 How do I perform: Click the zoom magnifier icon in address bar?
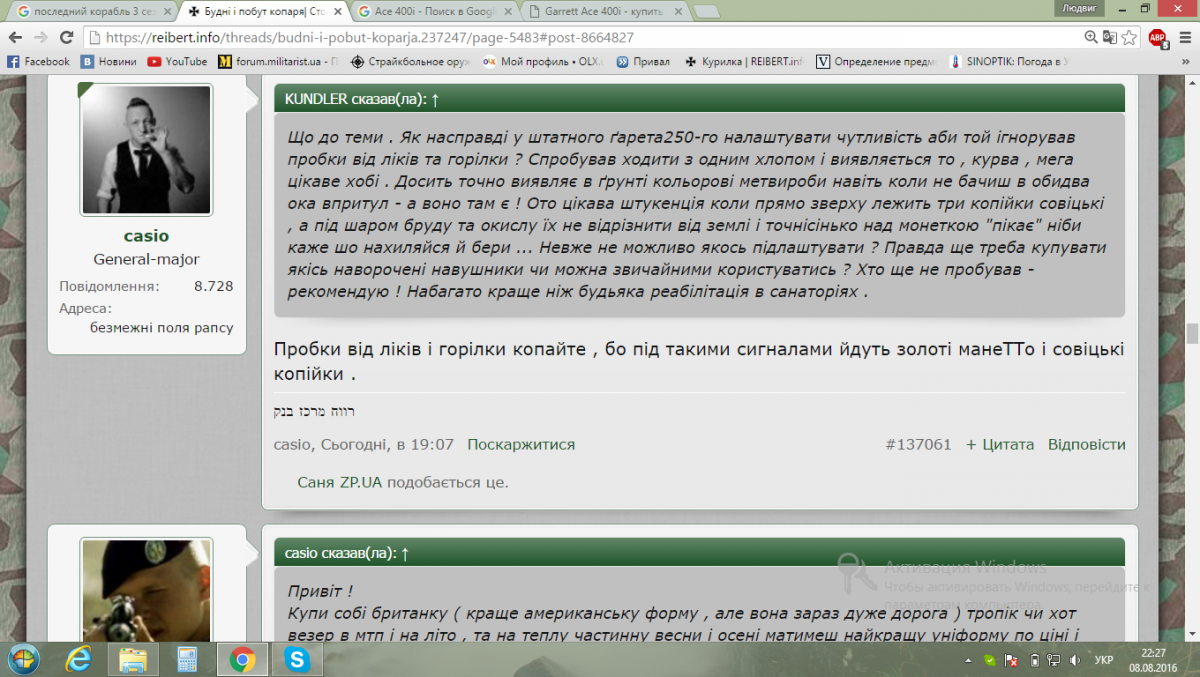(x=1092, y=38)
